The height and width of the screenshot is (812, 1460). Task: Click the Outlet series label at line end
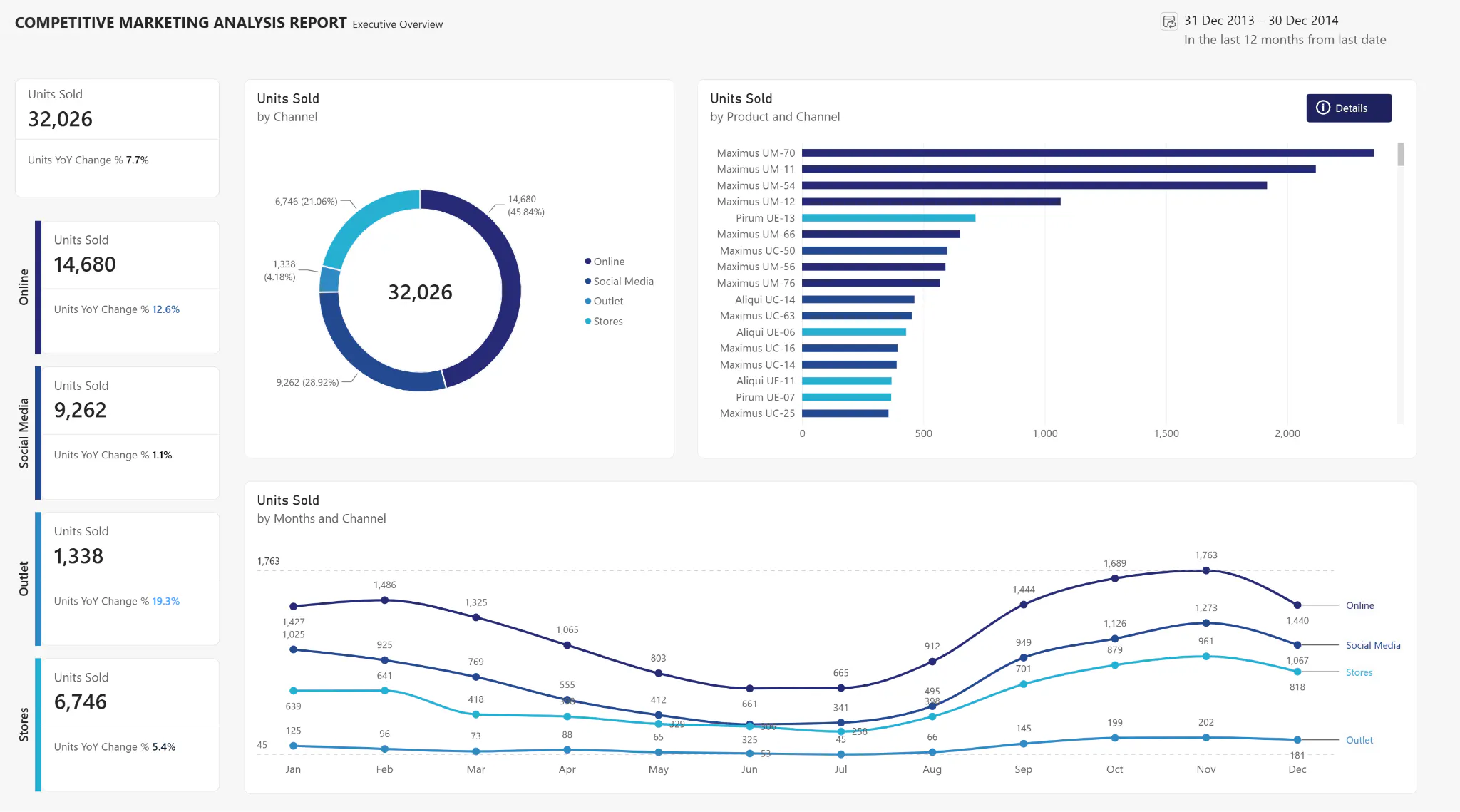1359,740
